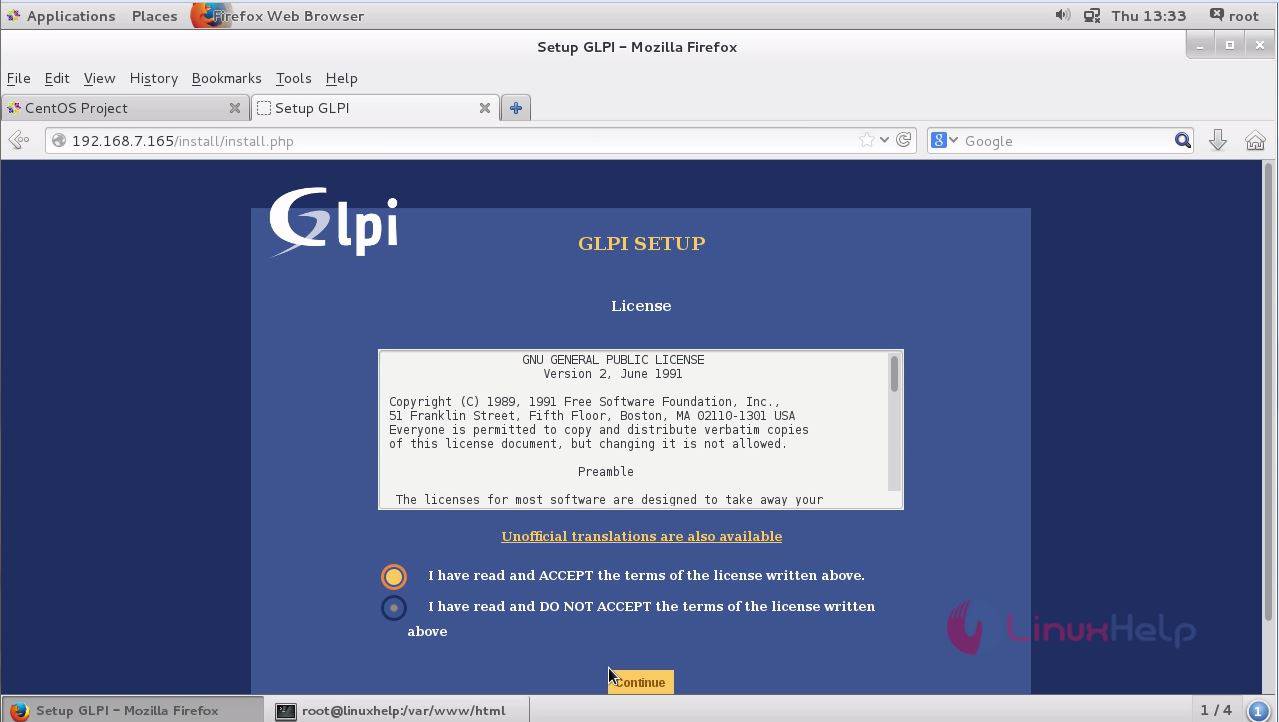Click the site identity globe icon
Screen dimensions: 1279x722
59,141
